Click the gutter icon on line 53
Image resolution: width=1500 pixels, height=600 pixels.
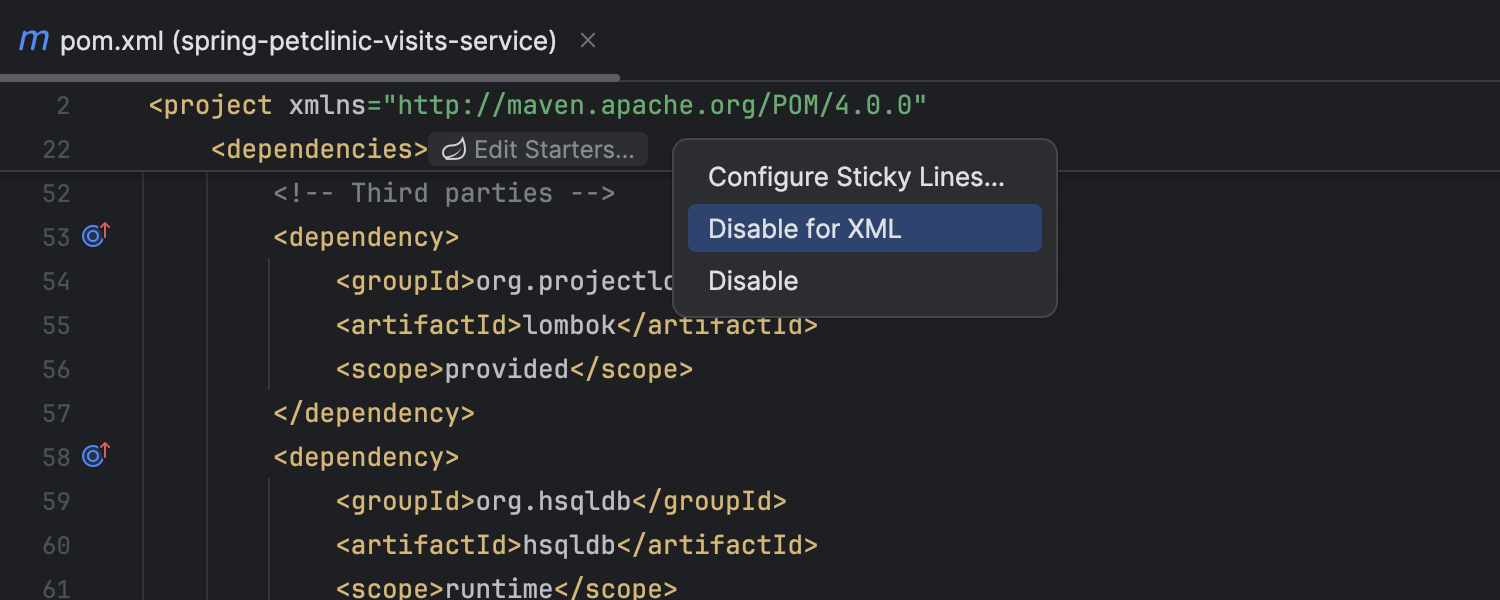95,236
